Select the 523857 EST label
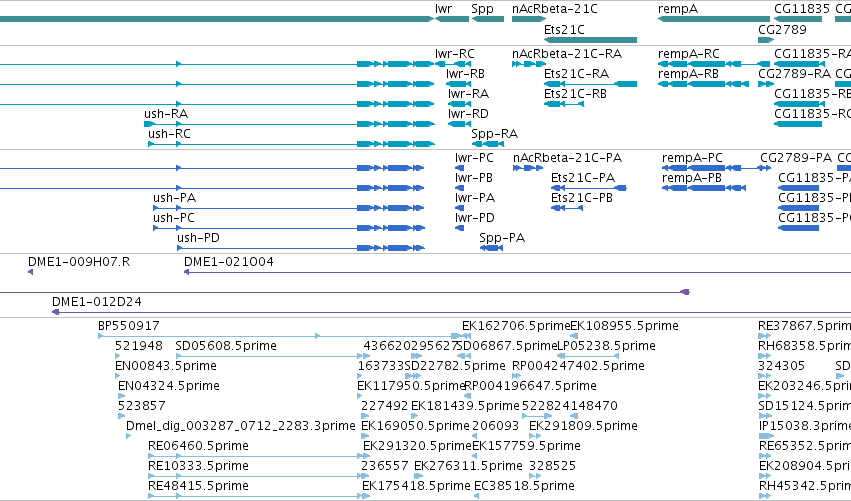This screenshot has height=501, width=851. [142, 407]
